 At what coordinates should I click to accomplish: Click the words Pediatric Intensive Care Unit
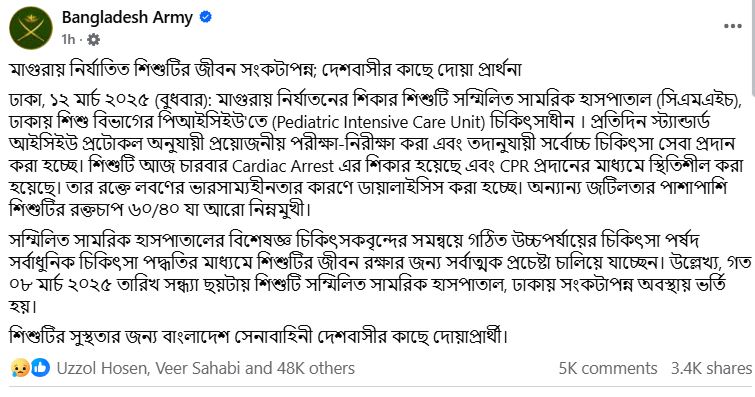point(378,122)
